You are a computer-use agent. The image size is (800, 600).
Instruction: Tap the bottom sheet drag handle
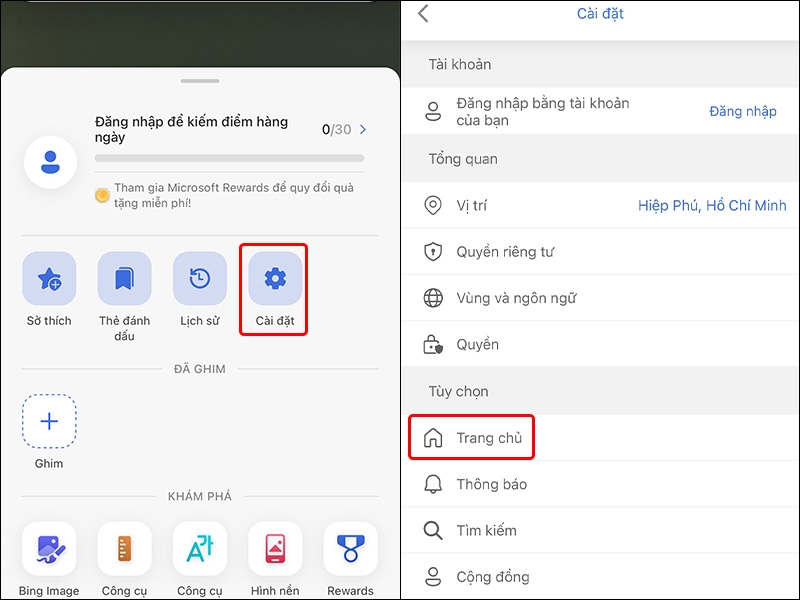[200, 81]
